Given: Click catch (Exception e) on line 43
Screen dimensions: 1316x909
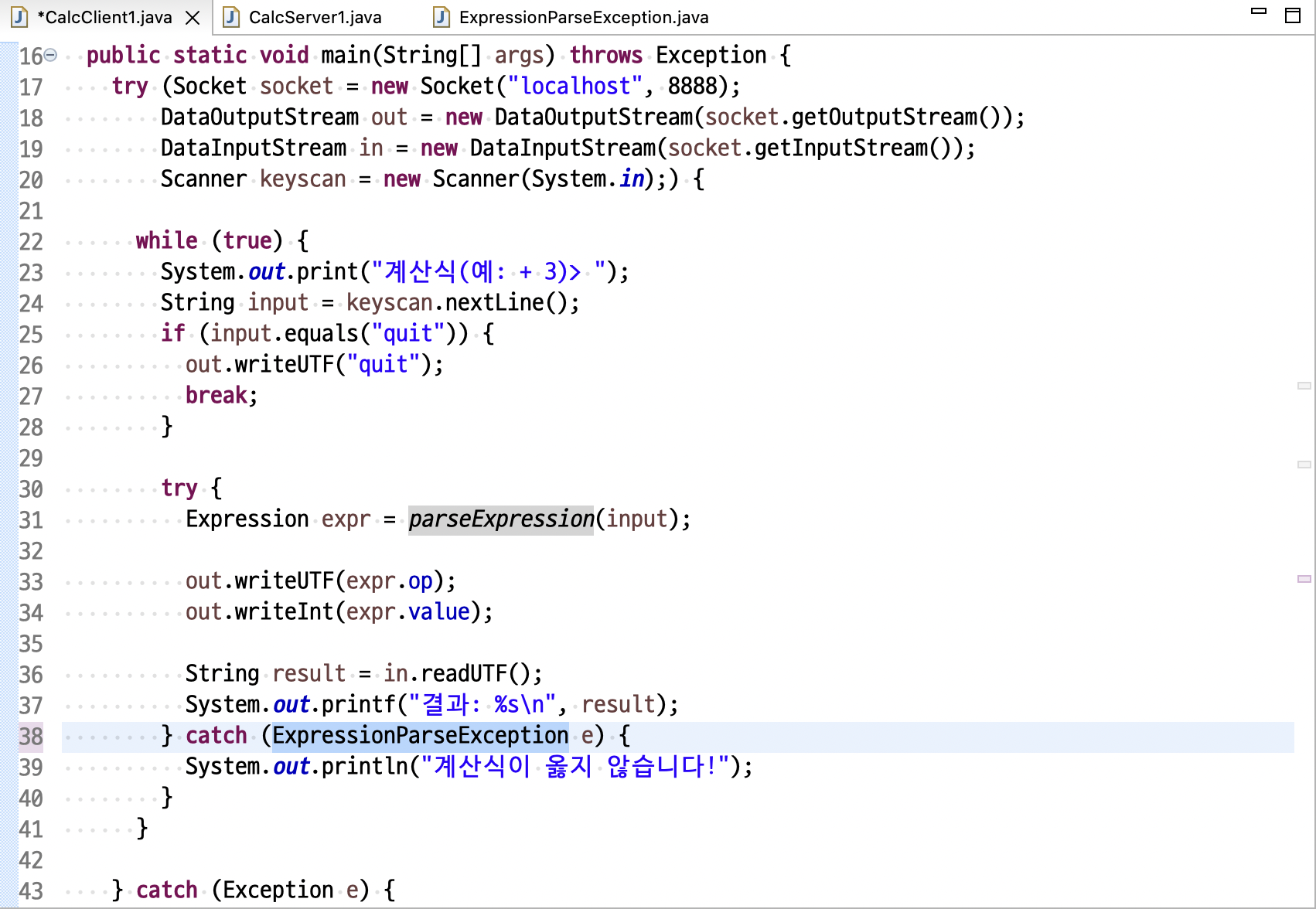Looking at the screenshot, I should coord(253,890).
